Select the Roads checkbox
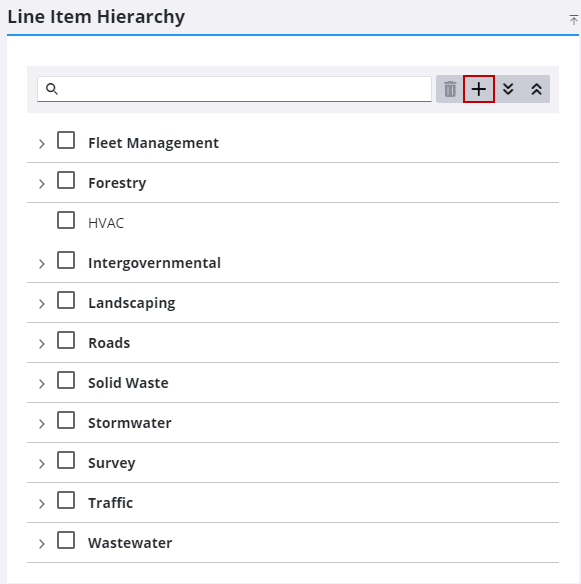This screenshot has height=584, width=581. pyautogui.click(x=66, y=340)
